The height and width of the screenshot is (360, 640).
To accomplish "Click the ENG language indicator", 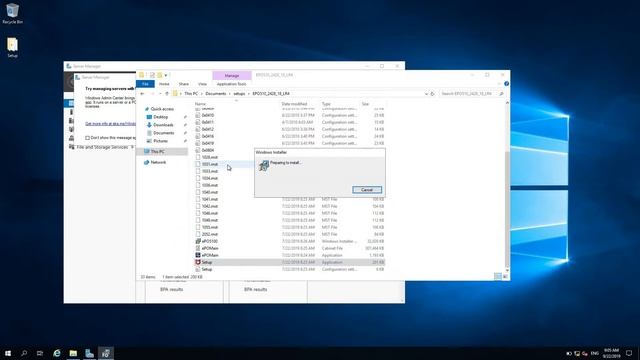I will [x=595, y=353].
